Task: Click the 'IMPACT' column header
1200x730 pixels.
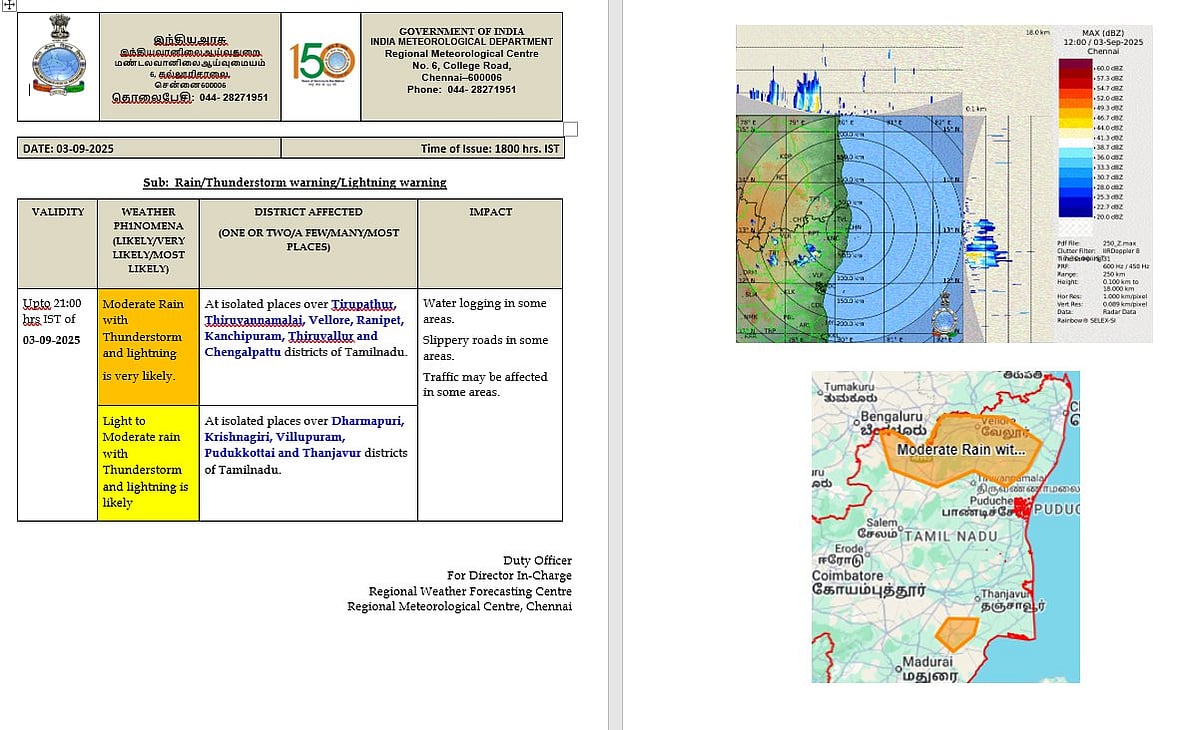Action: tap(490, 212)
